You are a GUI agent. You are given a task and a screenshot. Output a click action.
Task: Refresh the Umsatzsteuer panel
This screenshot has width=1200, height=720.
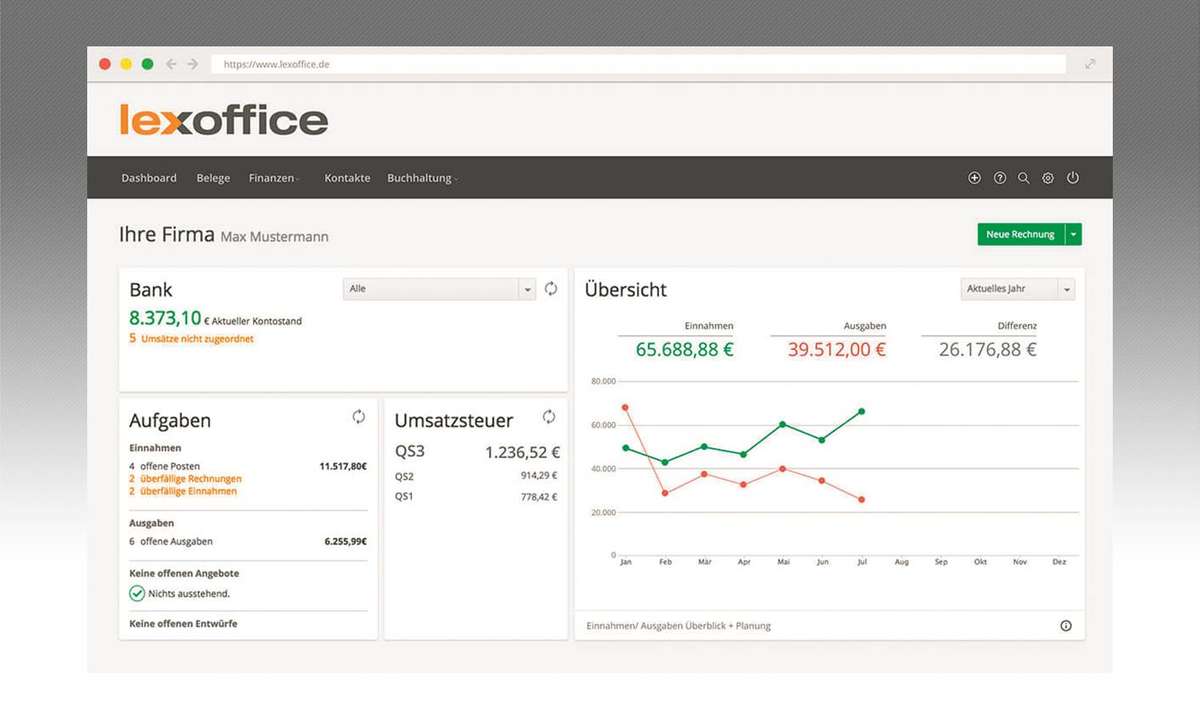pos(549,417)
